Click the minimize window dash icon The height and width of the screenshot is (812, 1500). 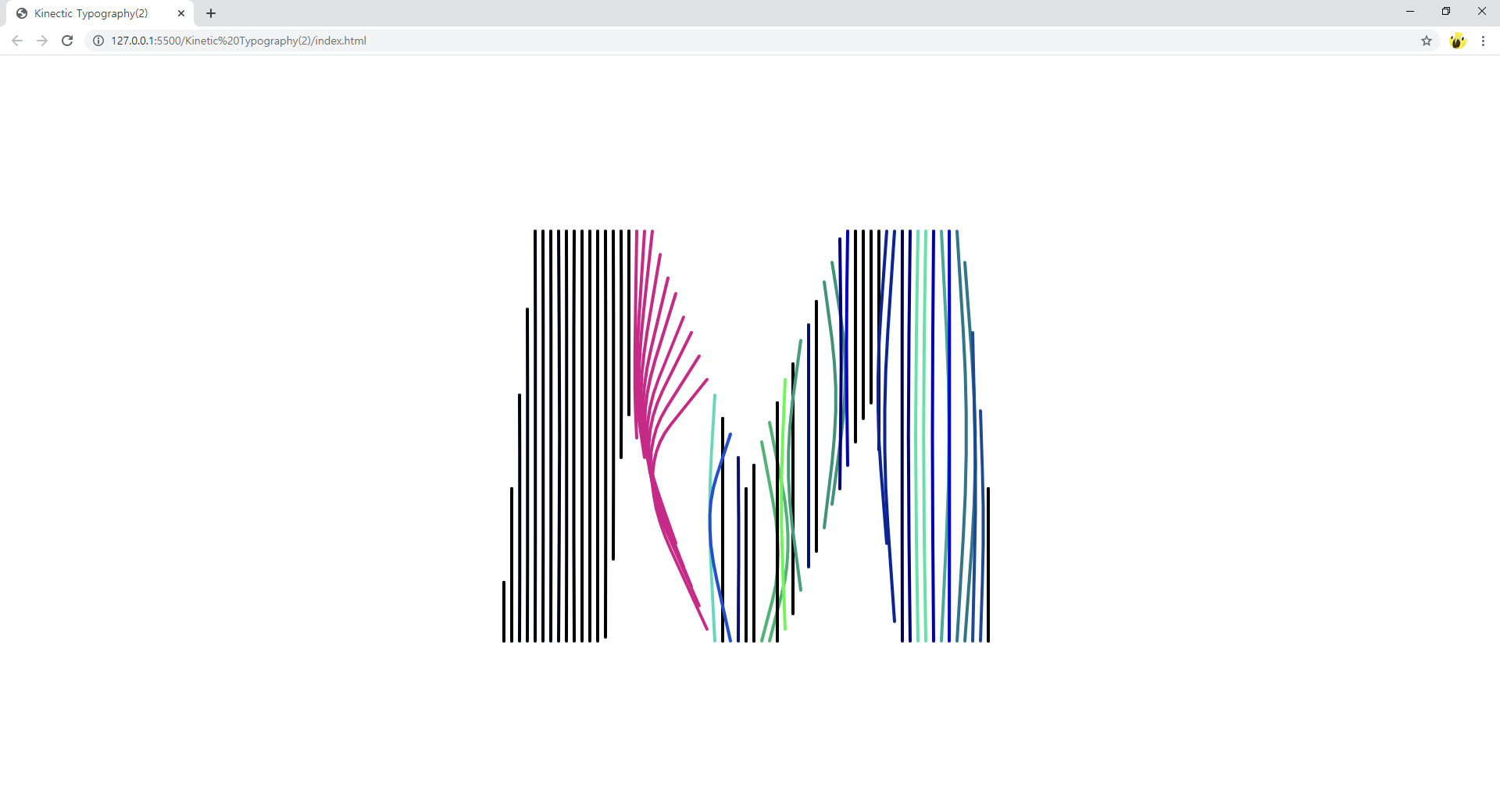[x=1409, y=11]
